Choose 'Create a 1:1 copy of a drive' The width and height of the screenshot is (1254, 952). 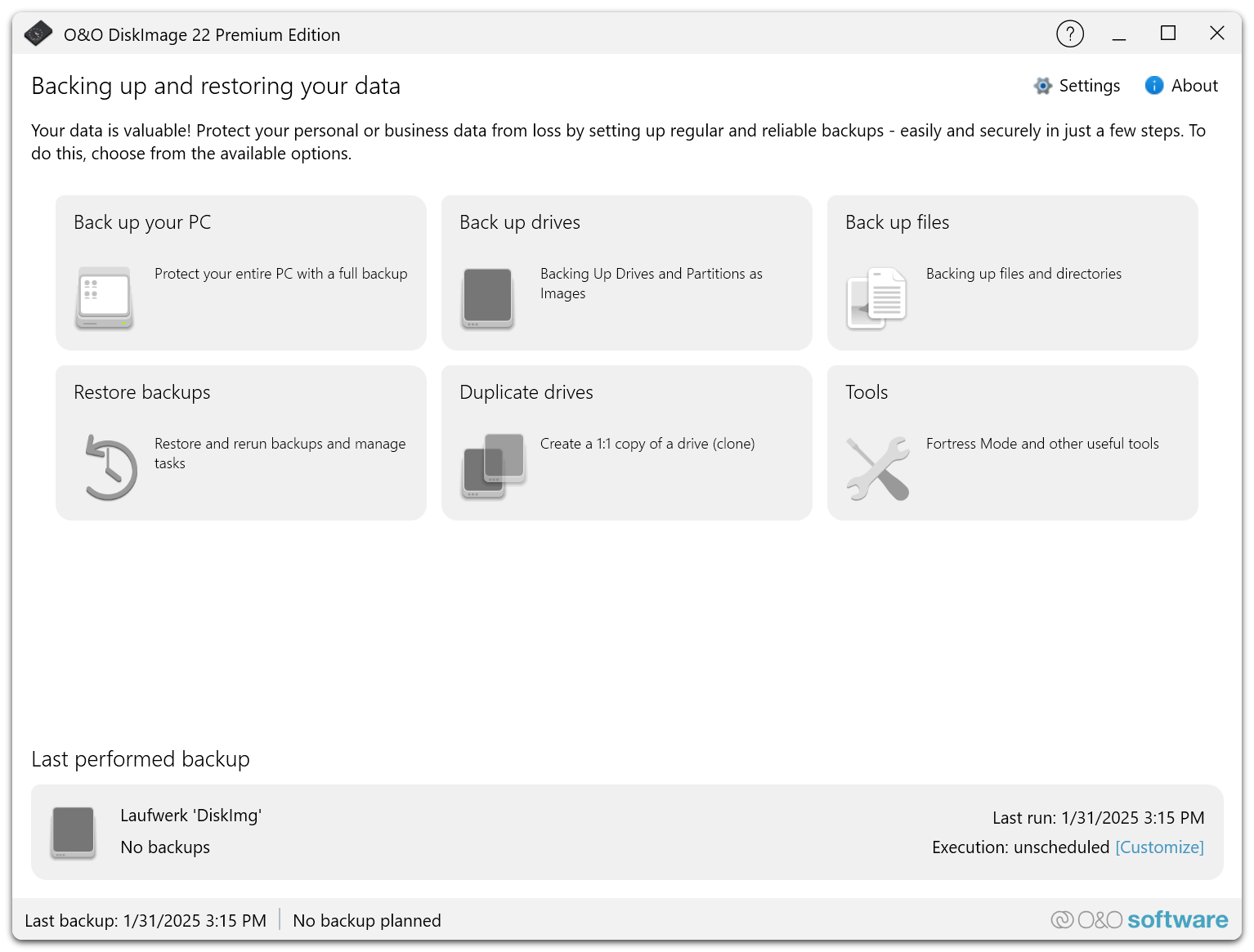pos(647,444)
